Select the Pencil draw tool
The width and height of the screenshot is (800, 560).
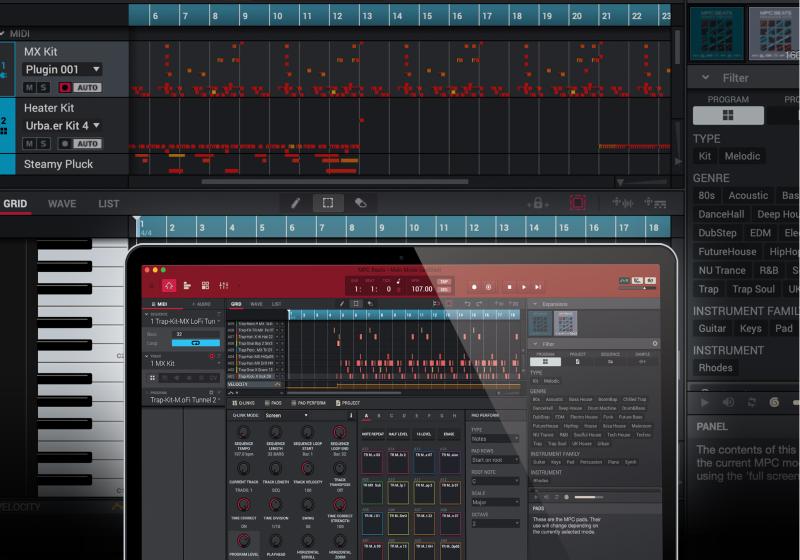tap(295, 203)
